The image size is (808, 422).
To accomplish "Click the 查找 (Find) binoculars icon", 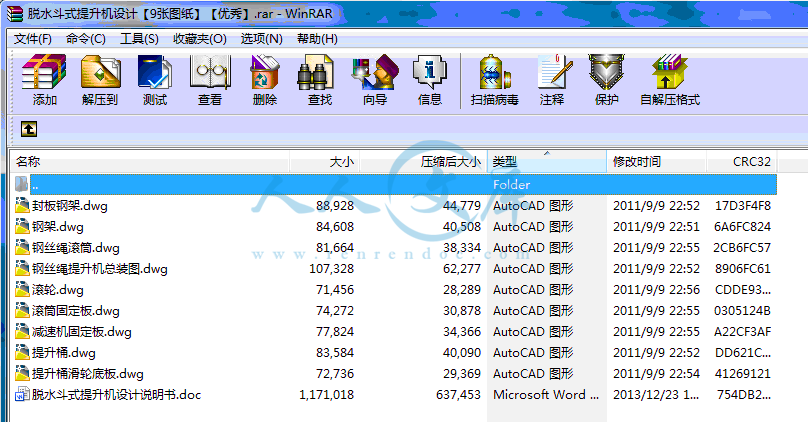I will coord(315,72).
